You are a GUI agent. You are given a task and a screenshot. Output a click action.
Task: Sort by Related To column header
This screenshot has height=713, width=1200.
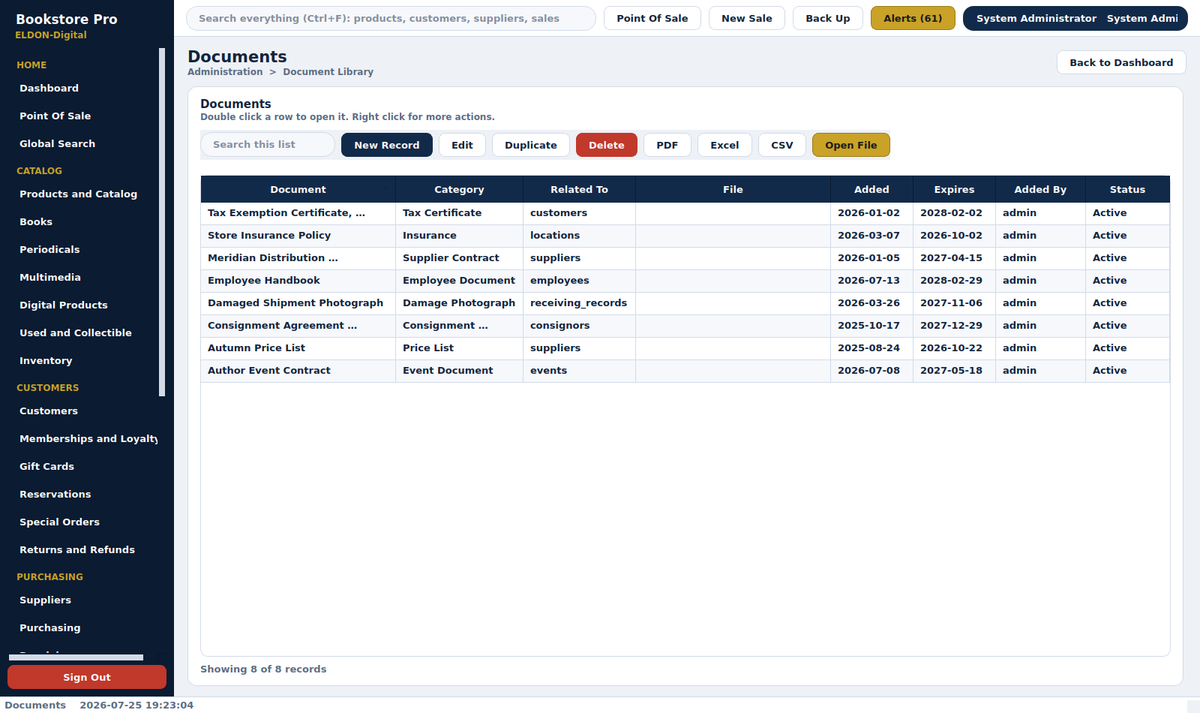pyautogui.click(x=579, y=189)
